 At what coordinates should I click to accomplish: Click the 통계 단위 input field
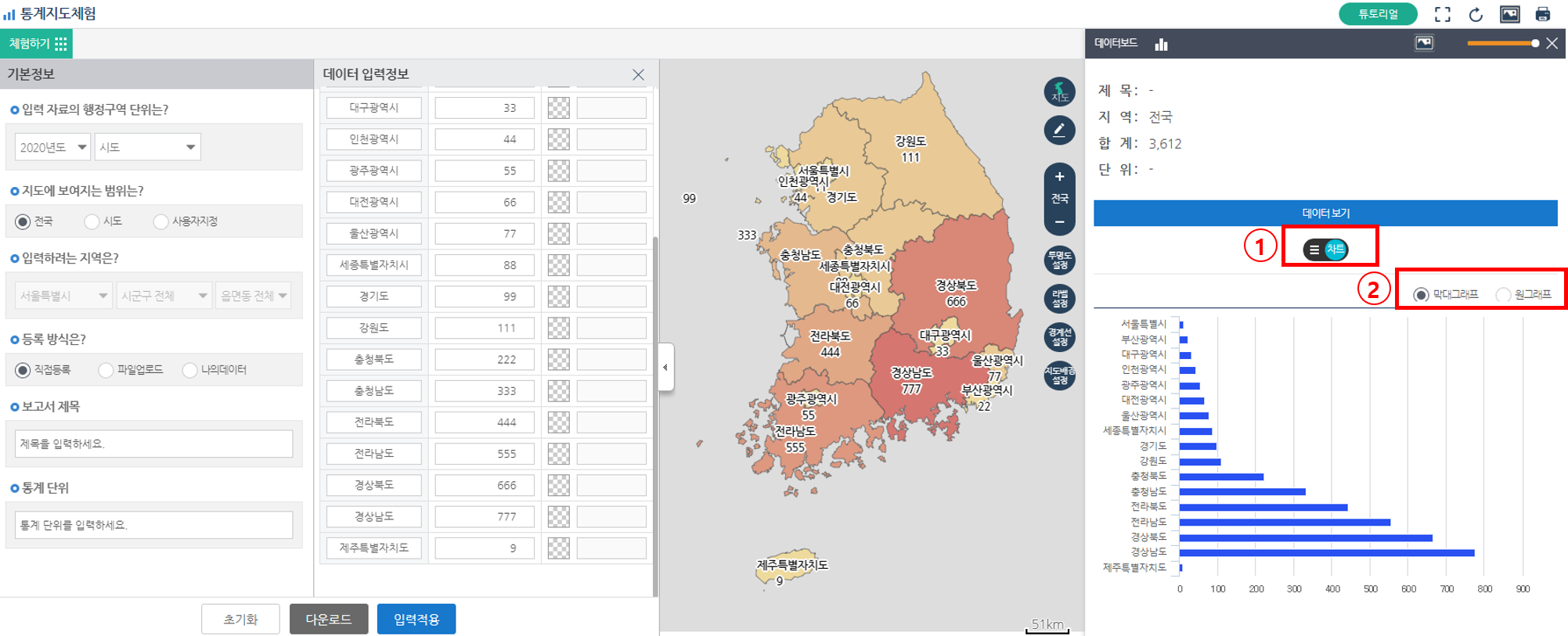tap(153, 525)
